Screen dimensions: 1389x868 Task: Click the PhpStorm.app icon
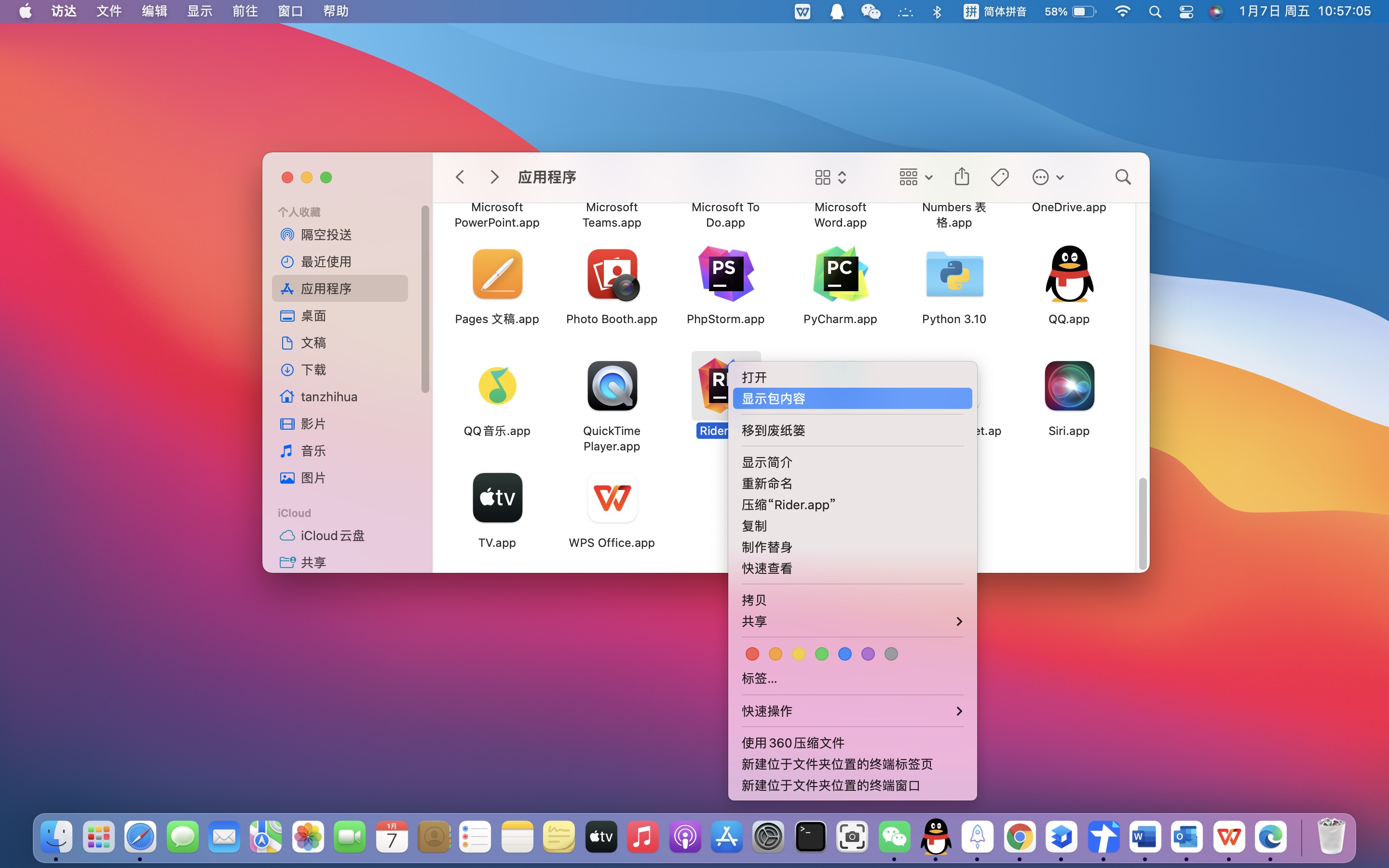pyautogui.click(x=725, y=274)
